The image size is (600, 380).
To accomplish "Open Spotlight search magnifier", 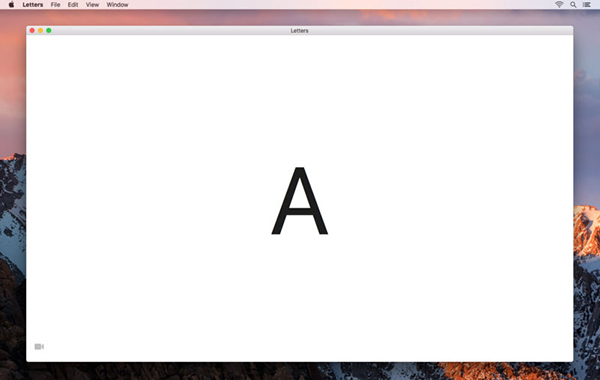I will click(x=573, y=5).
